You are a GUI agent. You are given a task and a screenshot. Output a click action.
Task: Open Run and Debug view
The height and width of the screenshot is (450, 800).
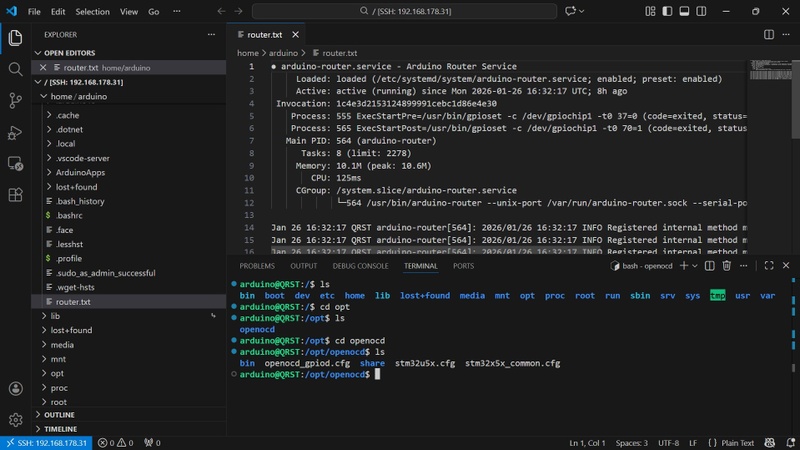[x=15, y=133]
